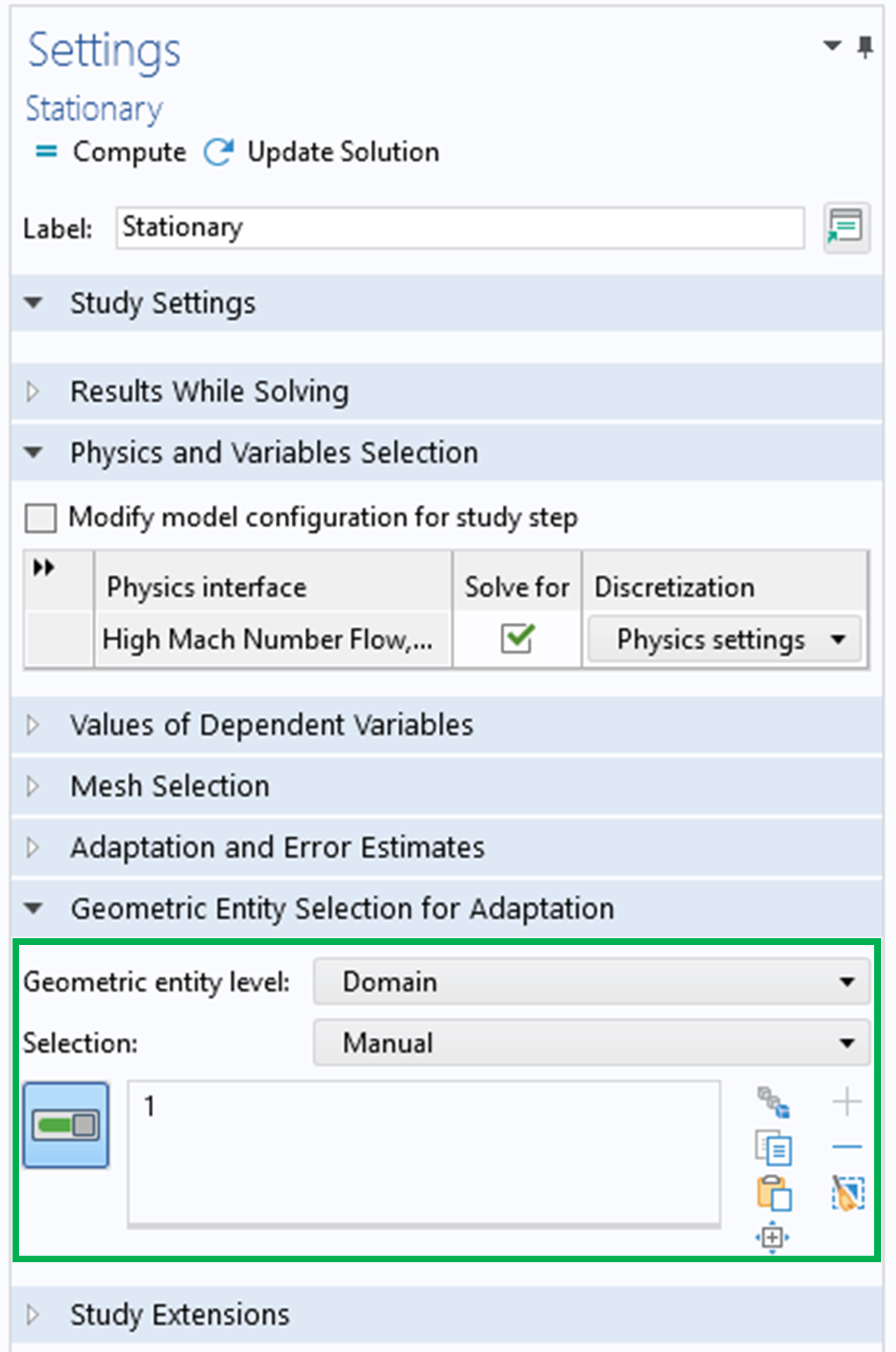The width and height of the screenshot is (896, 1352).
Task: Deactivate the selection with the active toggle
Action: tap(66, 1126)
